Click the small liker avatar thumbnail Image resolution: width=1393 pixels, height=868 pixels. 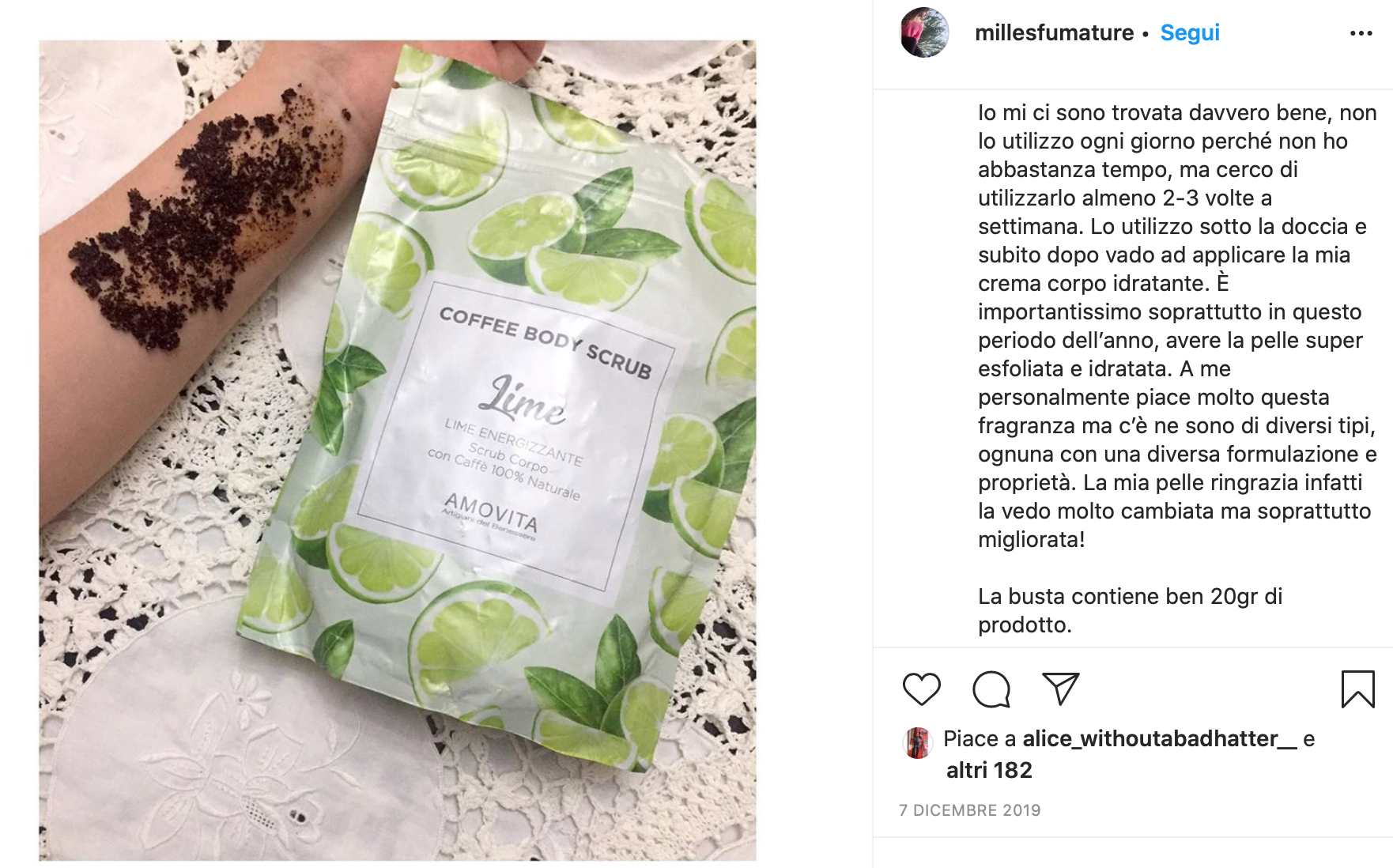tap(917, 743)
